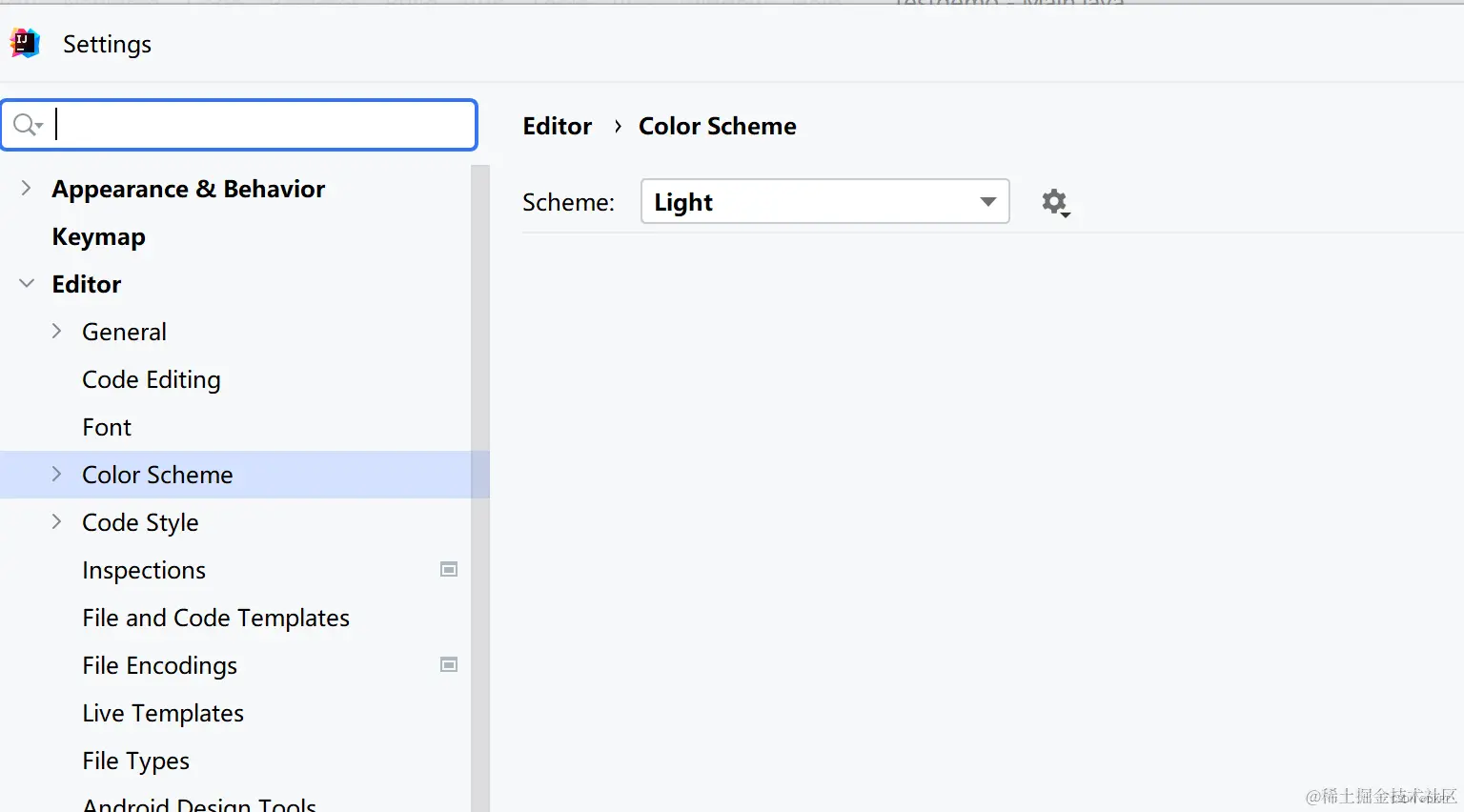Expand the General subtree
1464x812 pixels.
57,332
